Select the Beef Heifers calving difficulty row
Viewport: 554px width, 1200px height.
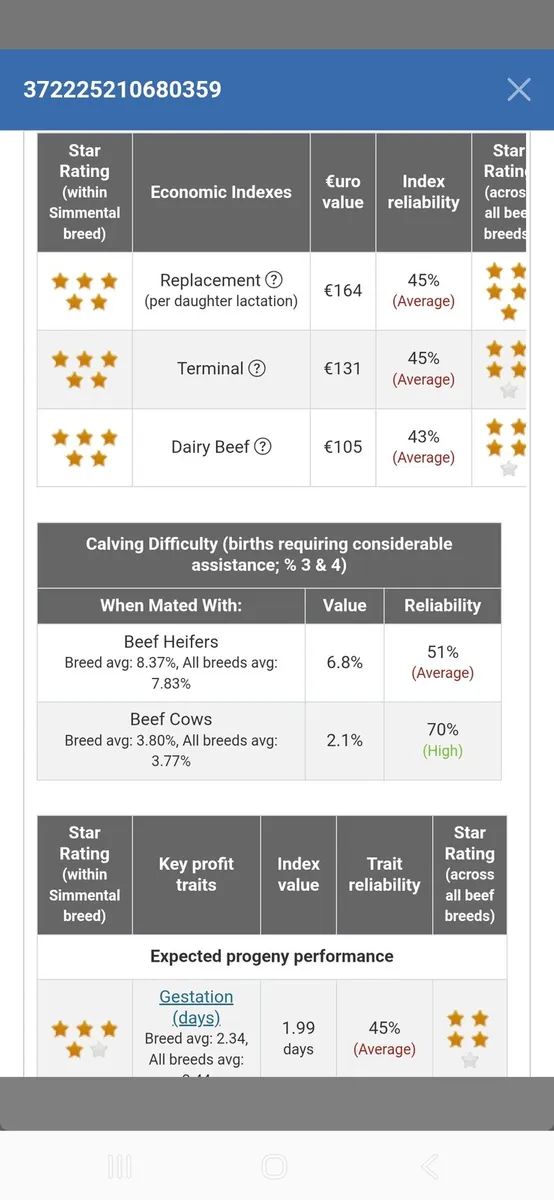coord(269,662)
